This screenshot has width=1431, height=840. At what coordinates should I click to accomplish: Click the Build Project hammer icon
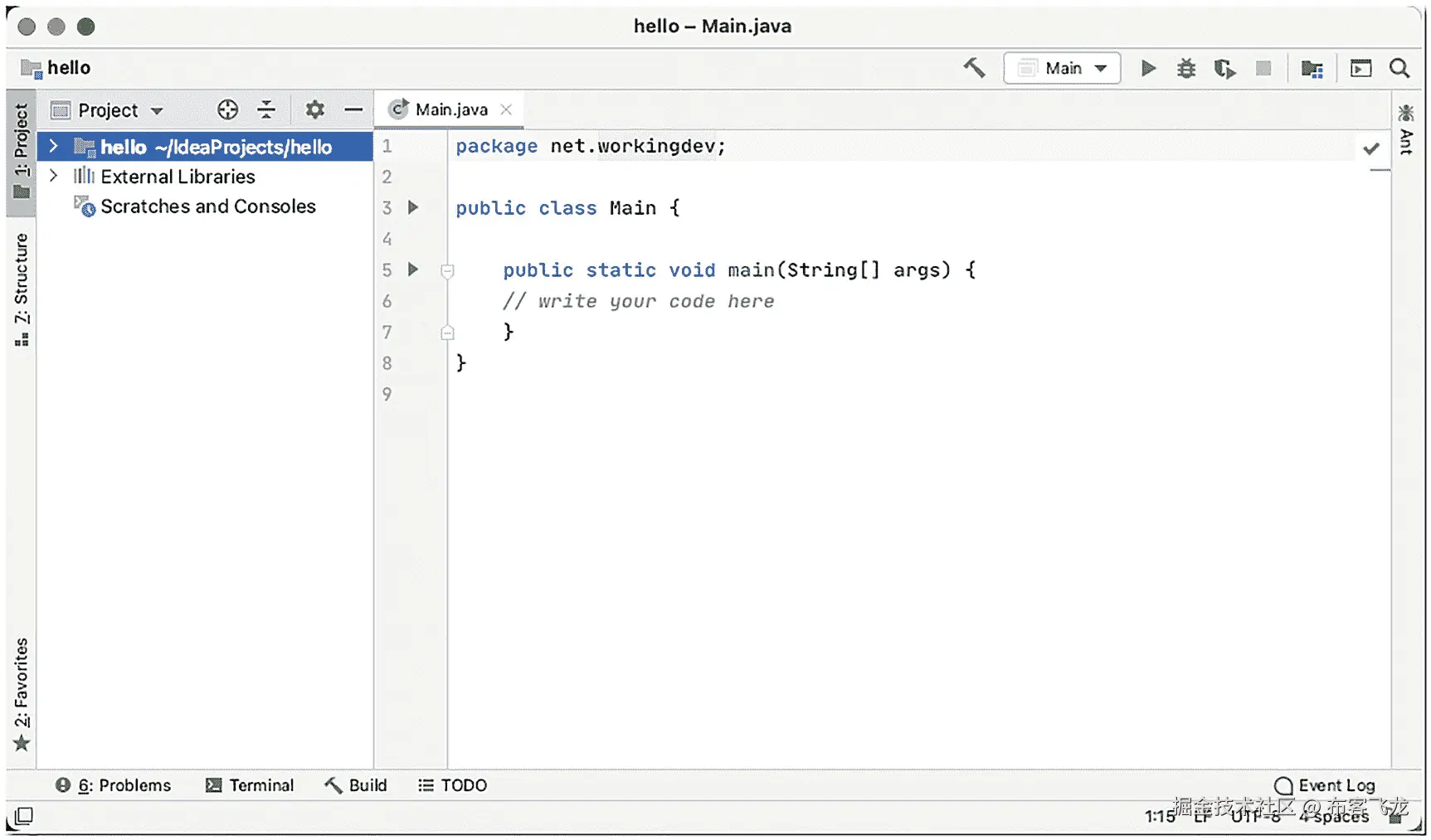pos(974,68)
